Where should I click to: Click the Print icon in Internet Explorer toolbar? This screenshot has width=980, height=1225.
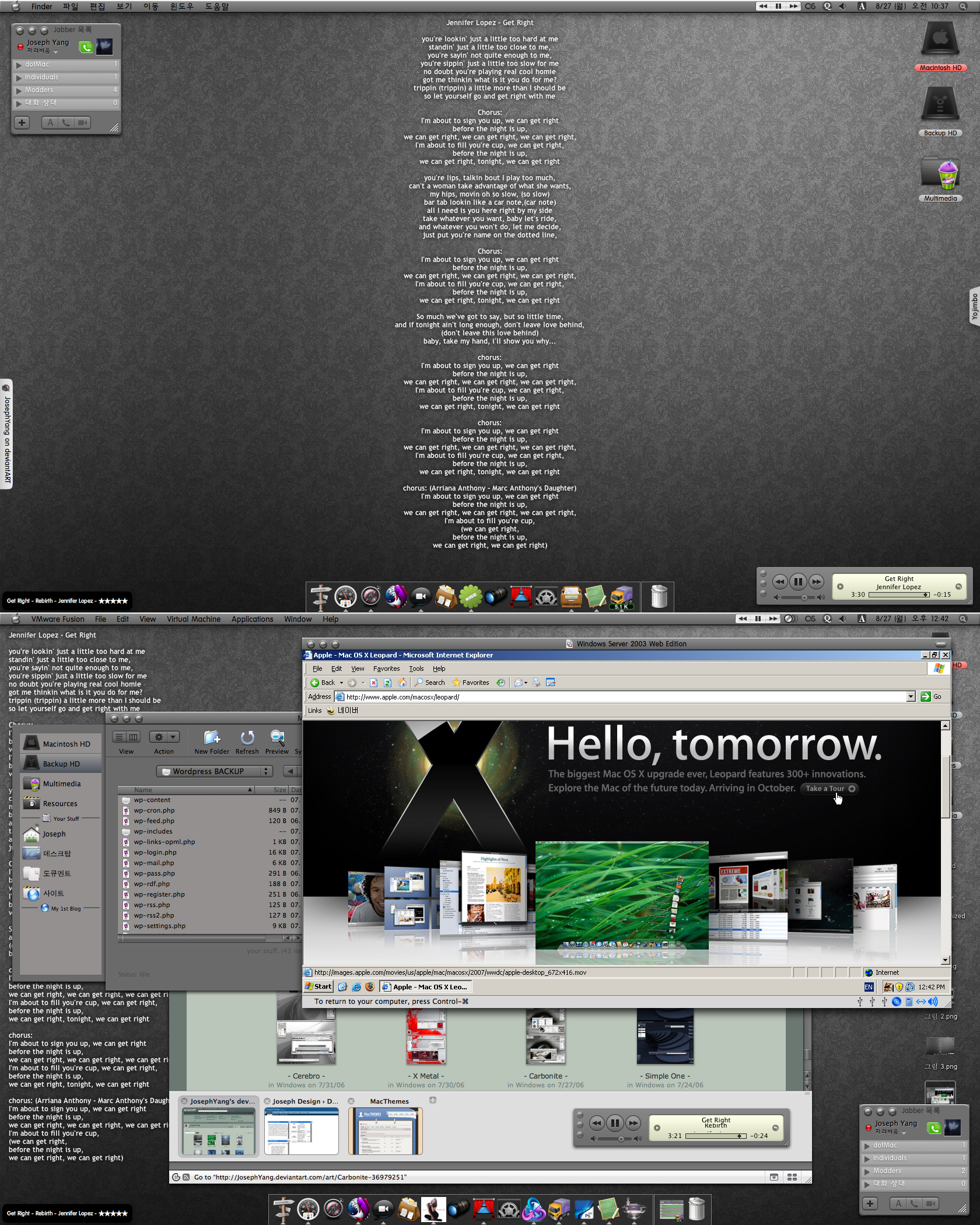(x=537, y=682)
